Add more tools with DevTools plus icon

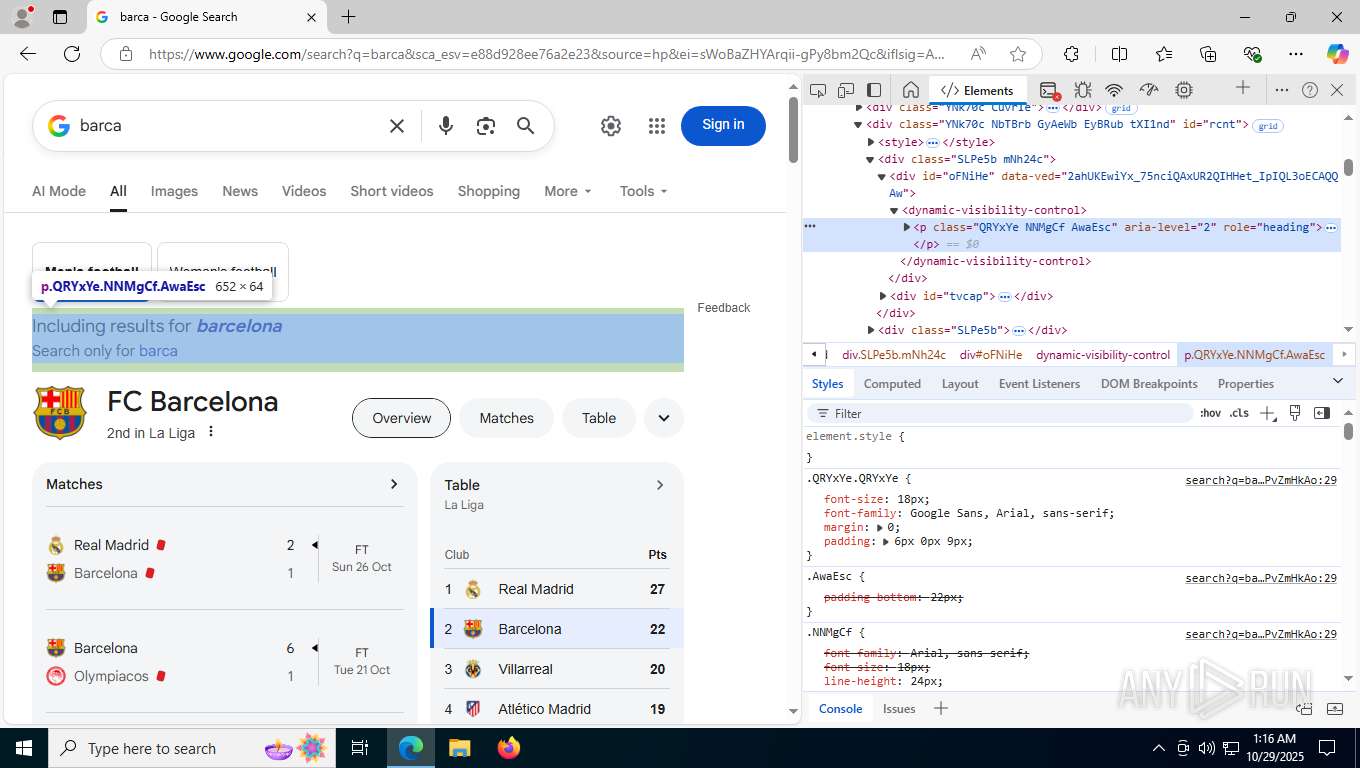point(1243,88)
